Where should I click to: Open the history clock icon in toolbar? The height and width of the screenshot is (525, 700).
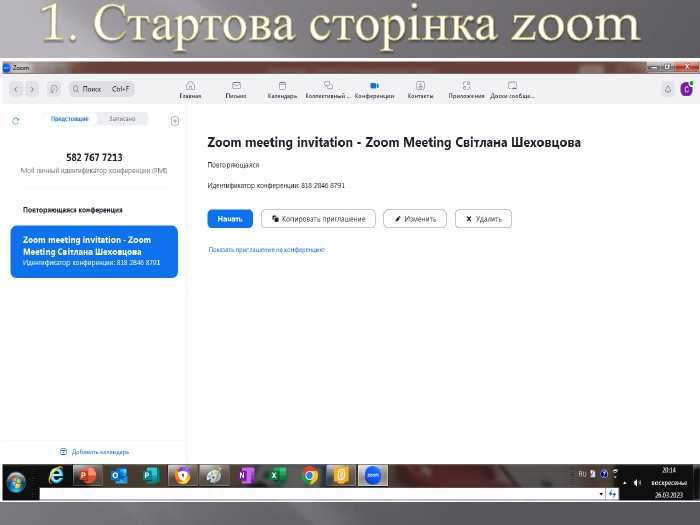coord(54,89)
